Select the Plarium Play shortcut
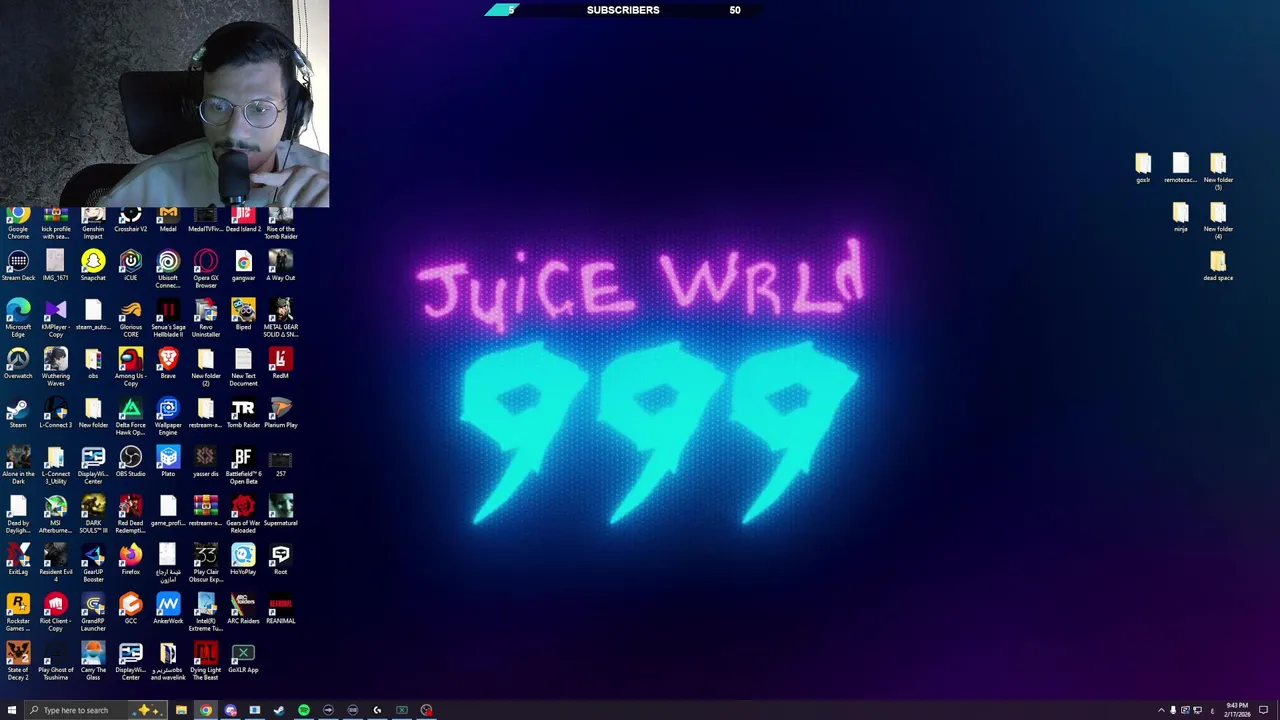The image size is (1280, 720). (x=281, y=413)
